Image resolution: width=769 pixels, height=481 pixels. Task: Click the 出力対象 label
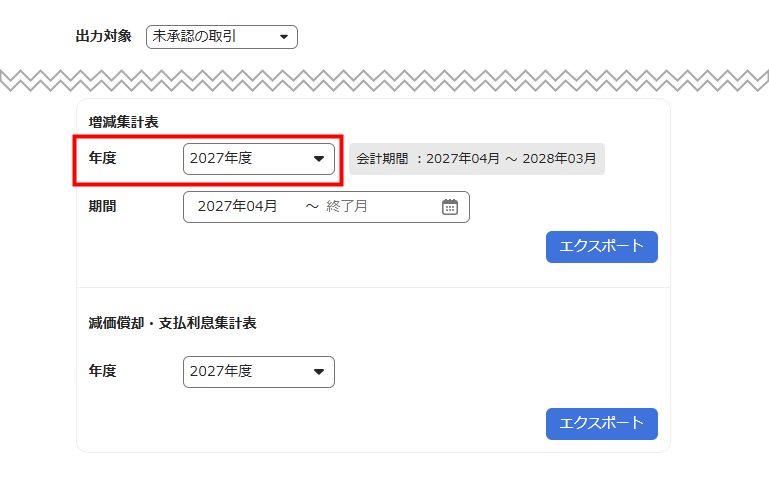pyautogui.click(x=103, y=37)
